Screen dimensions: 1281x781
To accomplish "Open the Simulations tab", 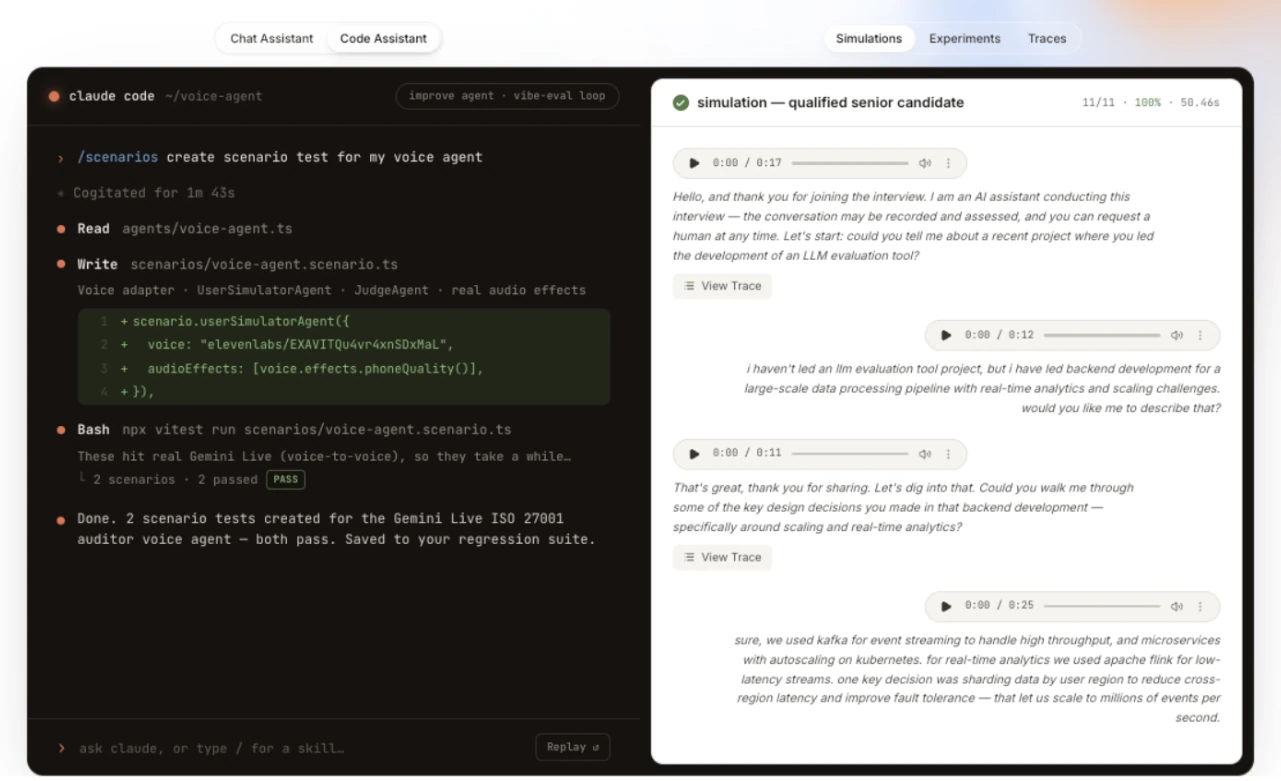I will (x=869, y=39).
